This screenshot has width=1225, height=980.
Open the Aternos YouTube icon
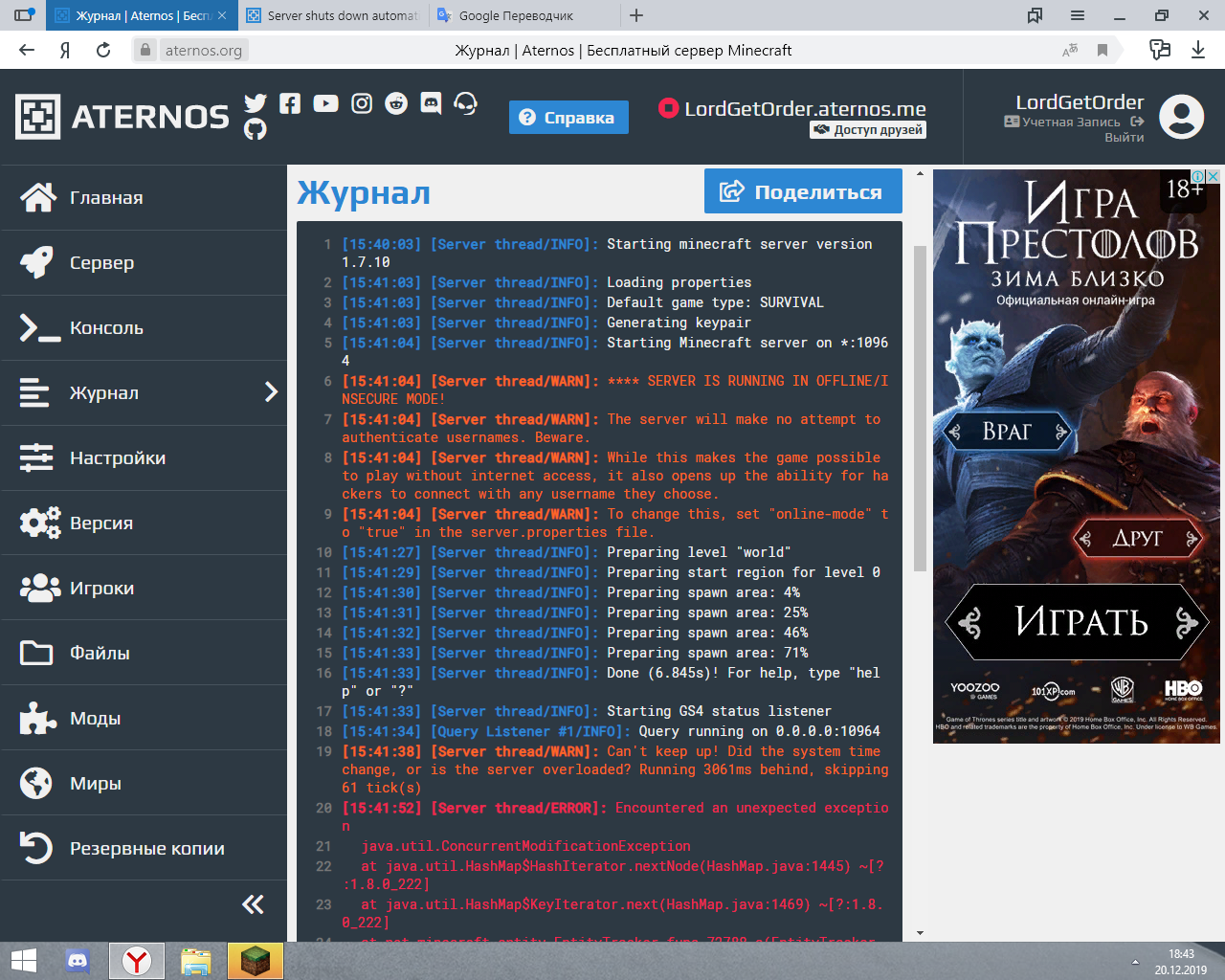325,103
